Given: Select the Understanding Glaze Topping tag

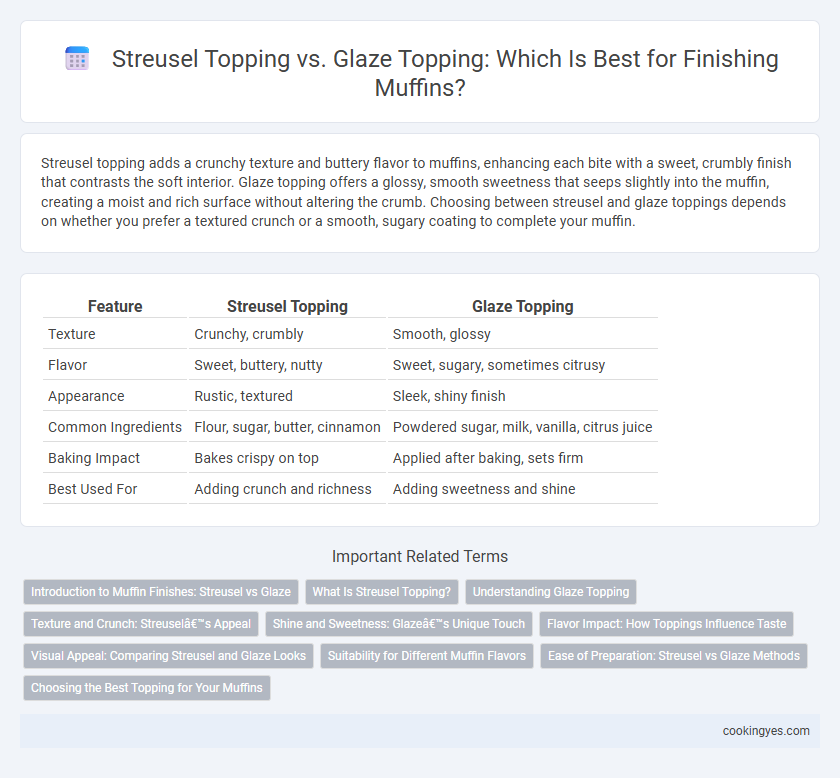Looking at the screenshot, I should 551,592.
